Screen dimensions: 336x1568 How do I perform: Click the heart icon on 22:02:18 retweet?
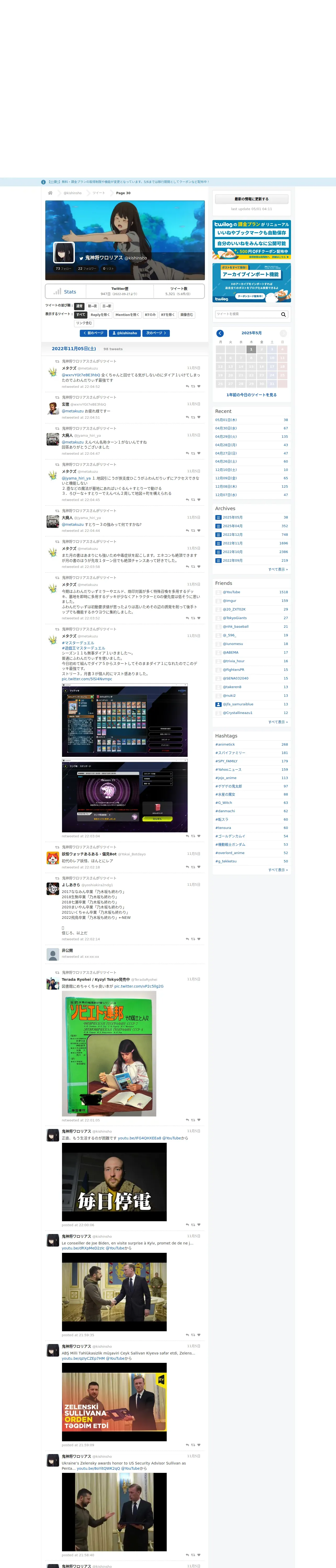click(199, 867)
